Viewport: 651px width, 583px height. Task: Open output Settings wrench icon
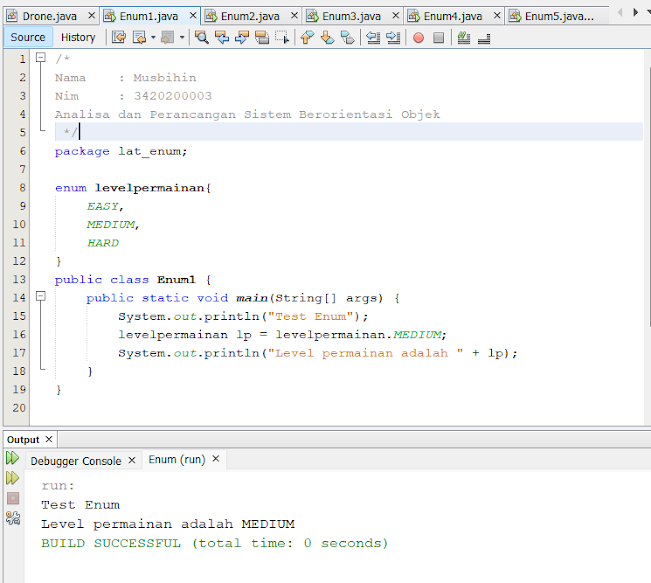tap(13, 518)
